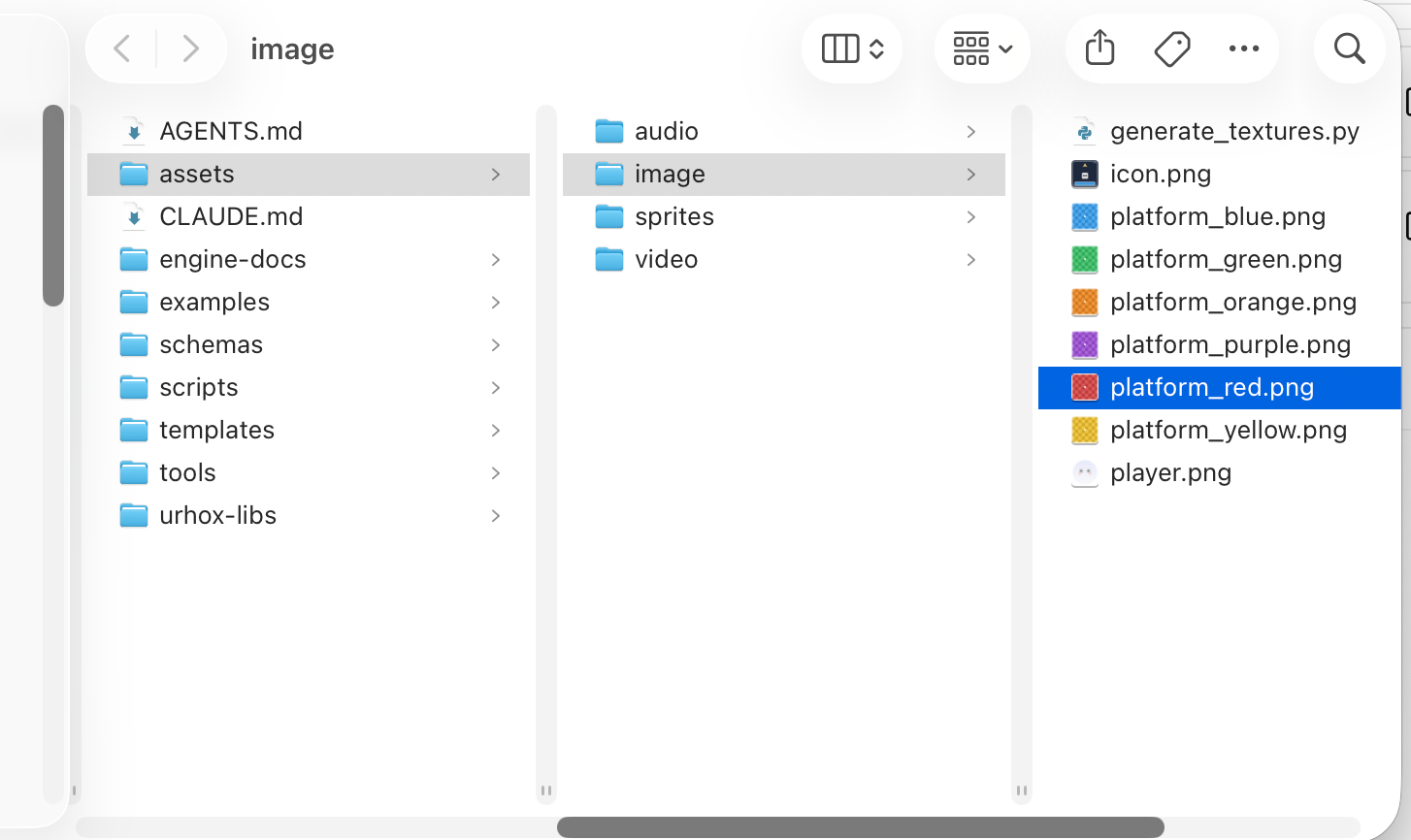The image size is (1411, 840).
Task: Click the examples folder icon
Action: click(134, 302)
